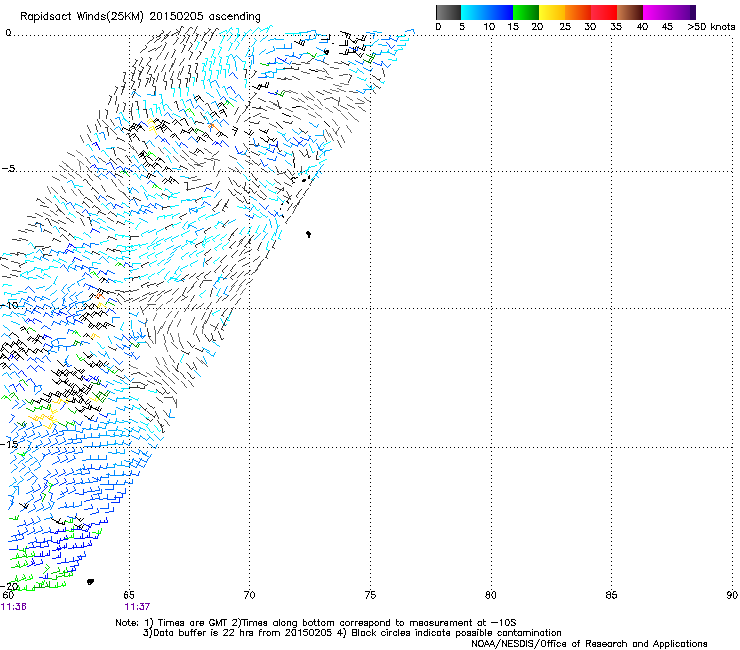
Task: Click the yellow 20-25 knots legend segment
Action: [552, 12]
